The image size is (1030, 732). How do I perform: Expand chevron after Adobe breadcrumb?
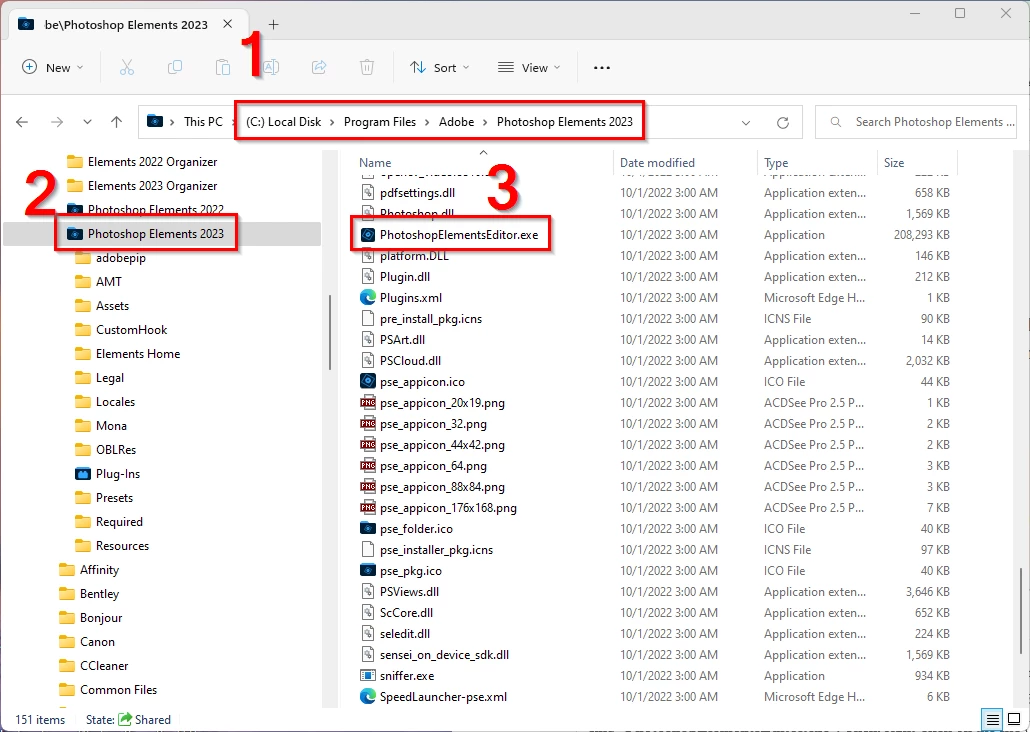coord(485,122)
